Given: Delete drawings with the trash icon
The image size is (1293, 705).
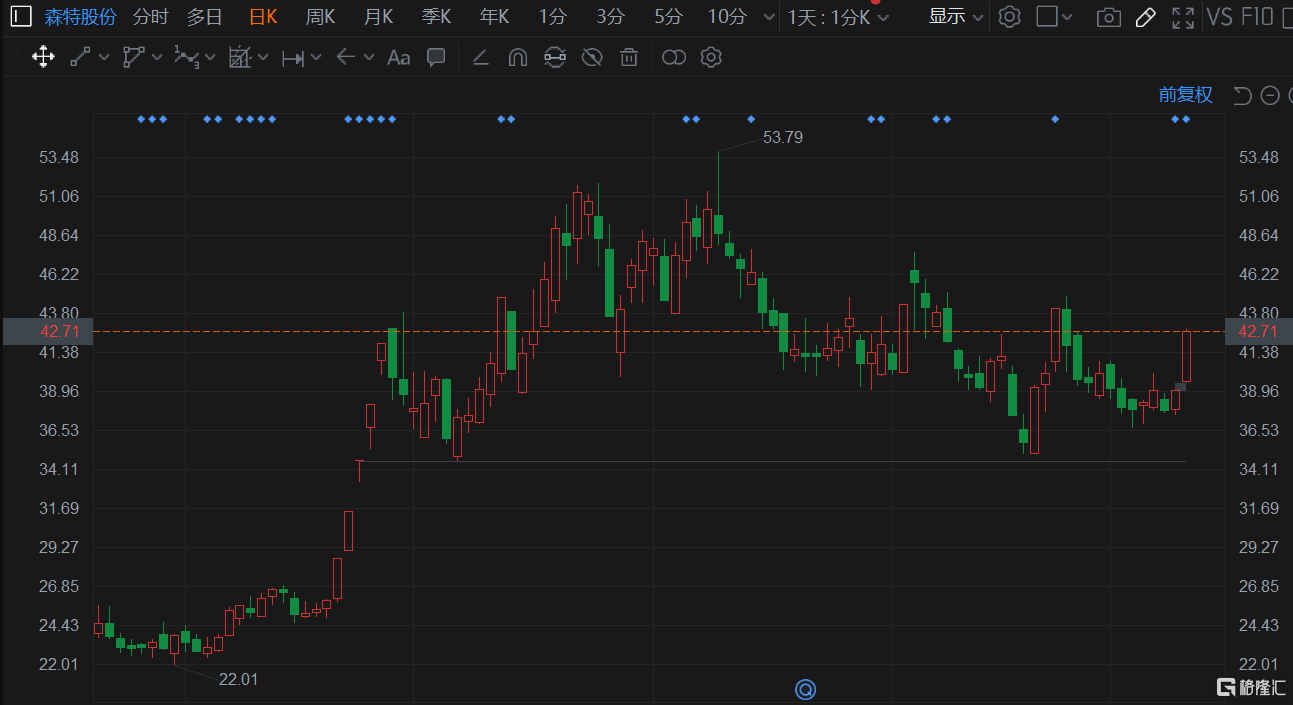Looking at the screenshot, I should 629,57.
